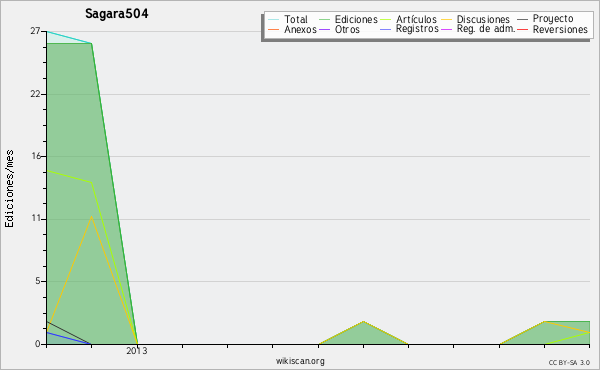Screen dimensions: 600x370
Task: Click the 5 y-axis value
Action: [38, 281]
